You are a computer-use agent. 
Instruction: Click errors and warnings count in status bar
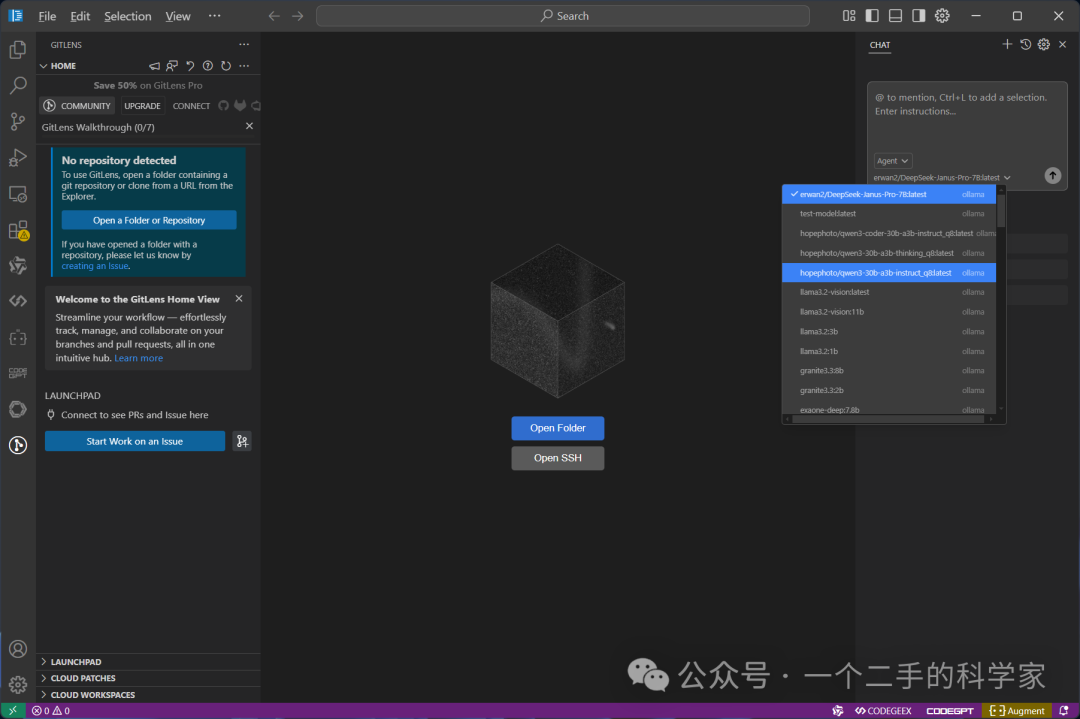(x=51, y=711)
